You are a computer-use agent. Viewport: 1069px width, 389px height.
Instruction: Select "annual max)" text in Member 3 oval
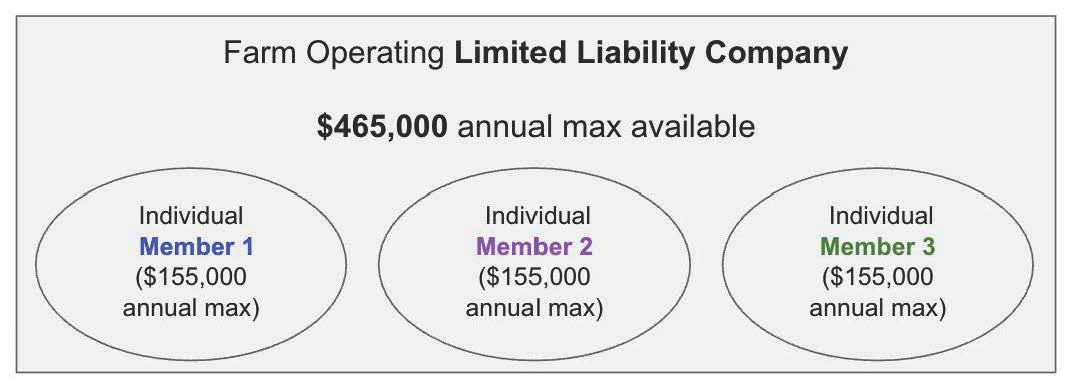pos(878,309)
